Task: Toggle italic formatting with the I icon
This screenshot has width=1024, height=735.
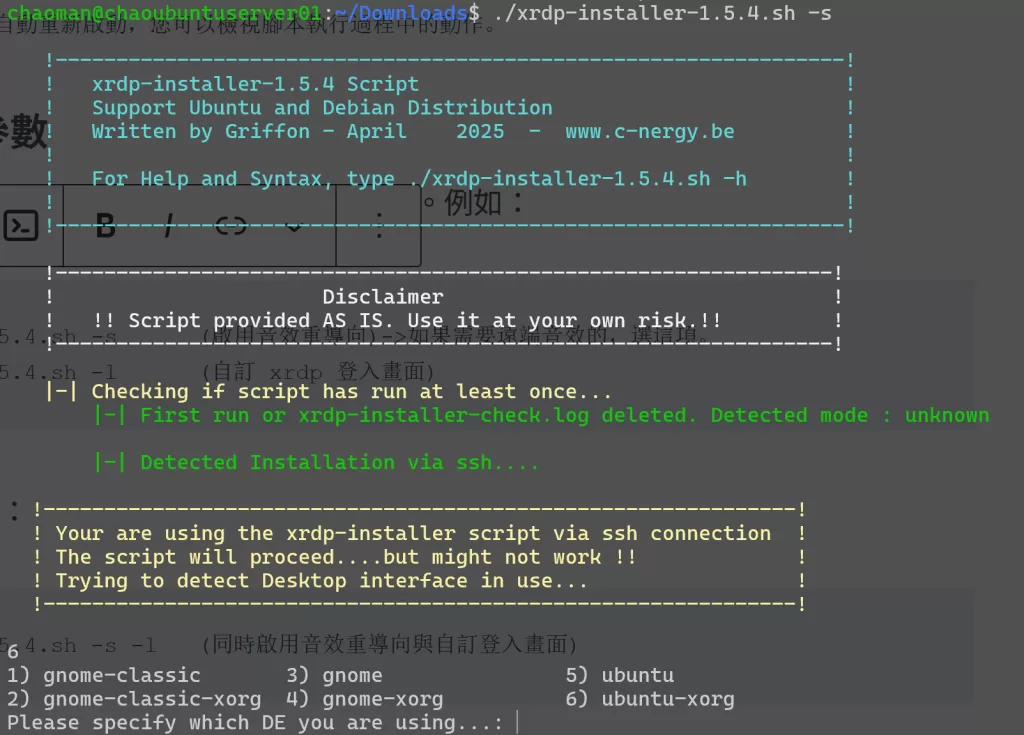Action: click(x=168, y=227)
